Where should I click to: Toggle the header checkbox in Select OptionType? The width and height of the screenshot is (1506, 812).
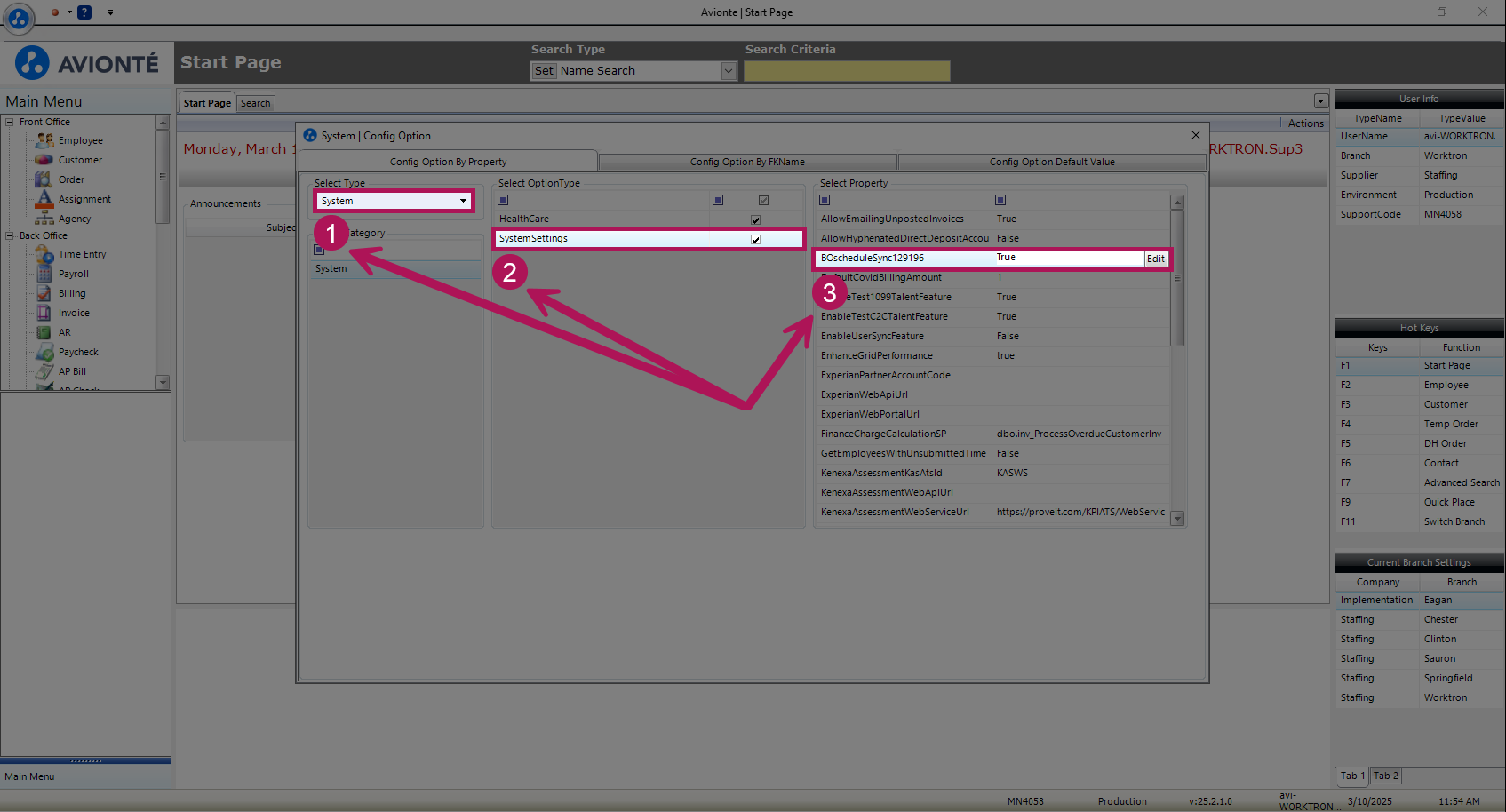click(763, 200)
